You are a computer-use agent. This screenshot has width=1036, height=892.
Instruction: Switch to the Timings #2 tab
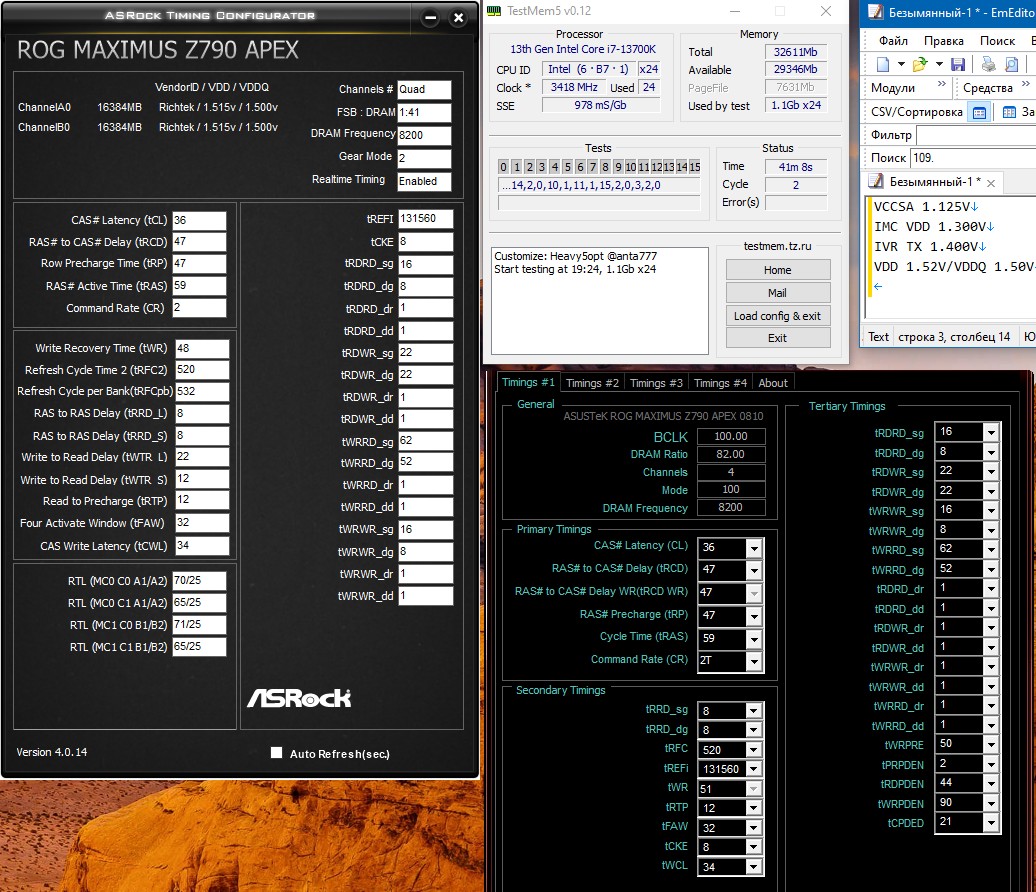[x=592, y=383]
